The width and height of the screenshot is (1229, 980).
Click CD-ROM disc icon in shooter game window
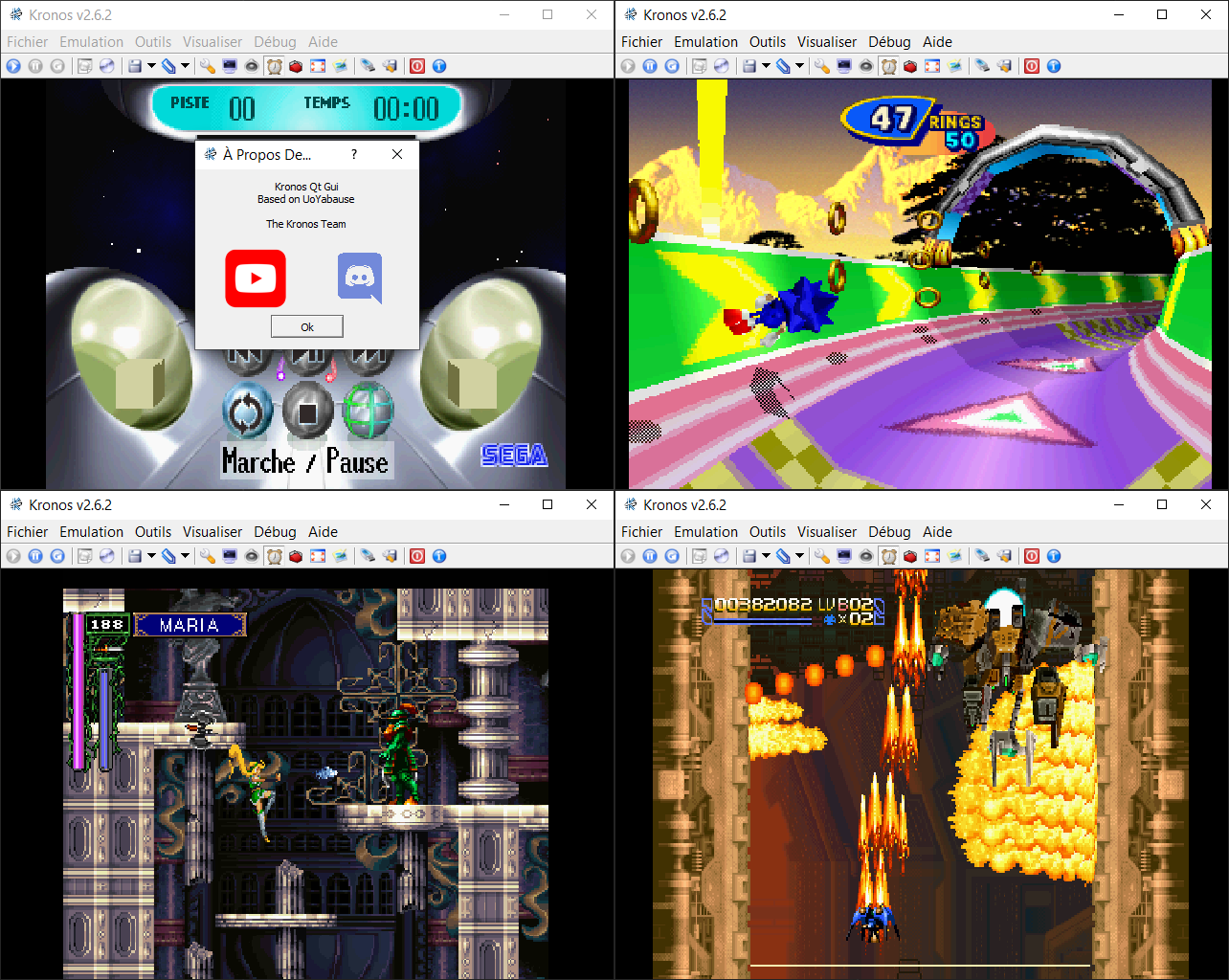coord(721,556)
